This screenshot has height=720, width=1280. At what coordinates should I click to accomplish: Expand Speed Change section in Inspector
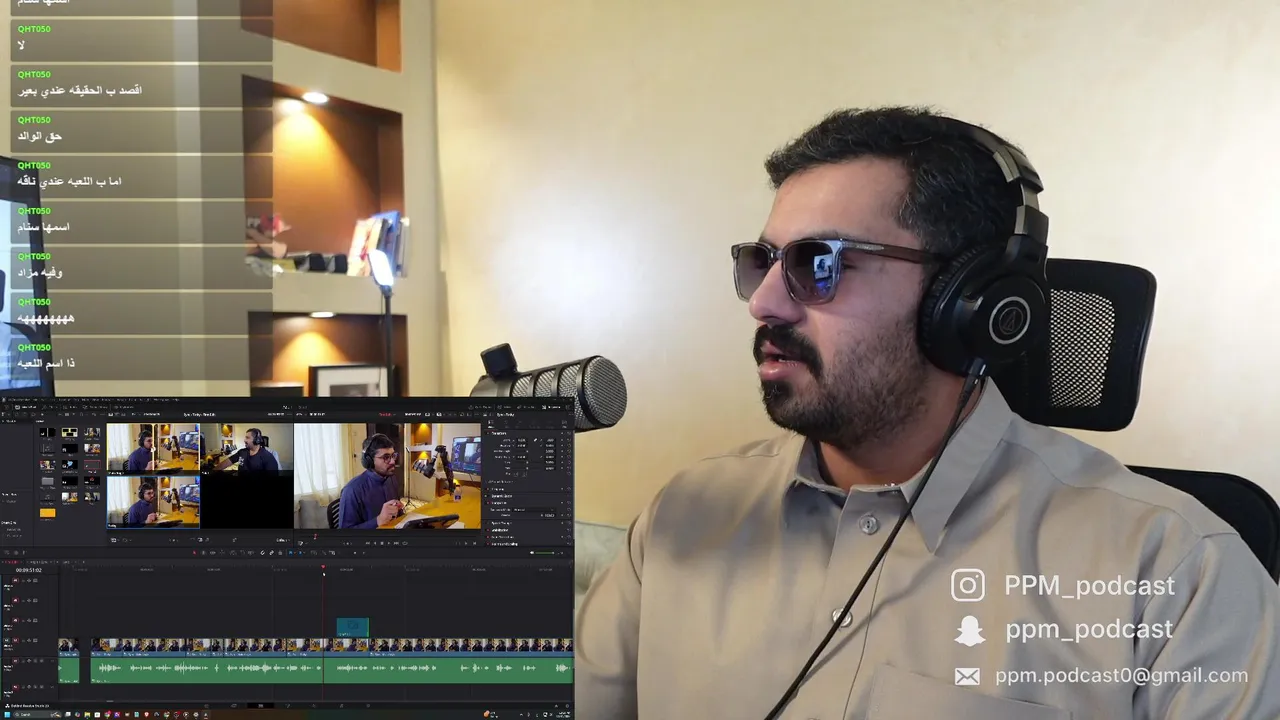coord(502,523)
